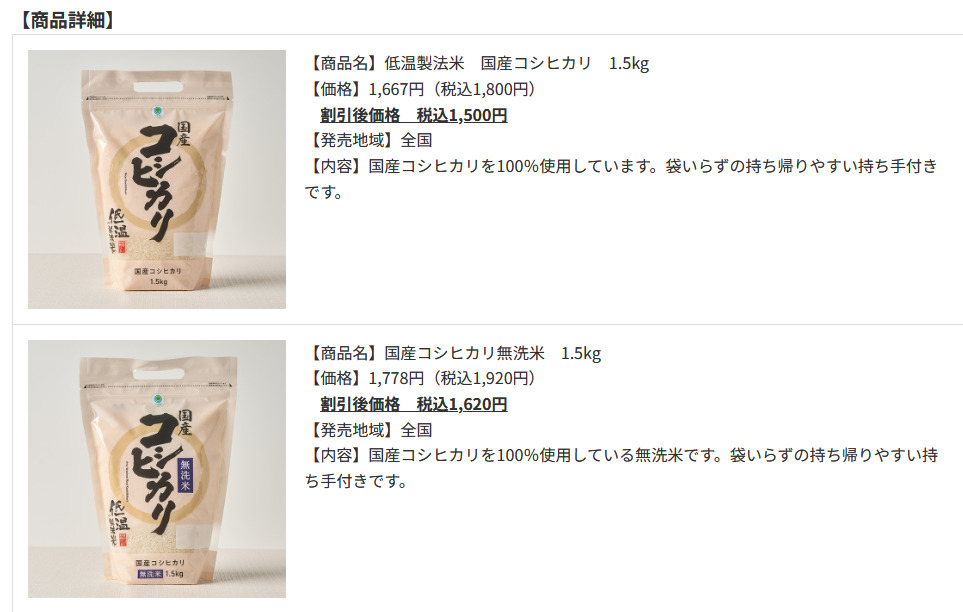Click the underlined 割引後価格 税込1,500円 text
Image resolution: width=963 pixels, height=612 pixels.
(413, 115)
